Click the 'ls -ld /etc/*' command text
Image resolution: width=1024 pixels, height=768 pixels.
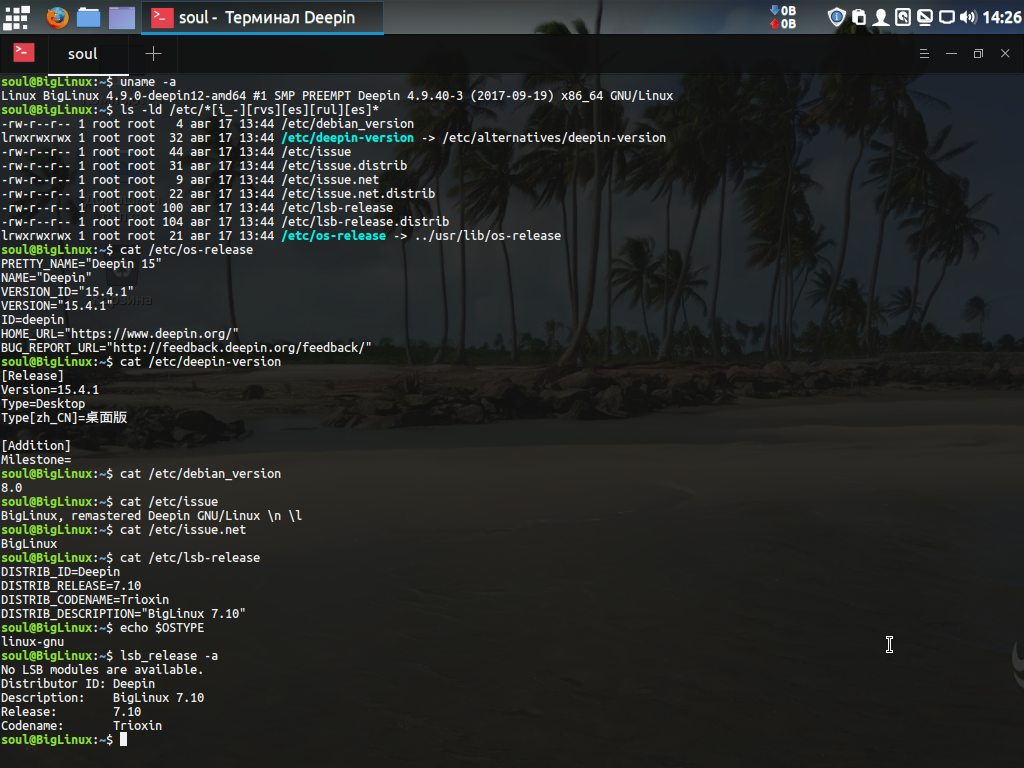[249, 110]
